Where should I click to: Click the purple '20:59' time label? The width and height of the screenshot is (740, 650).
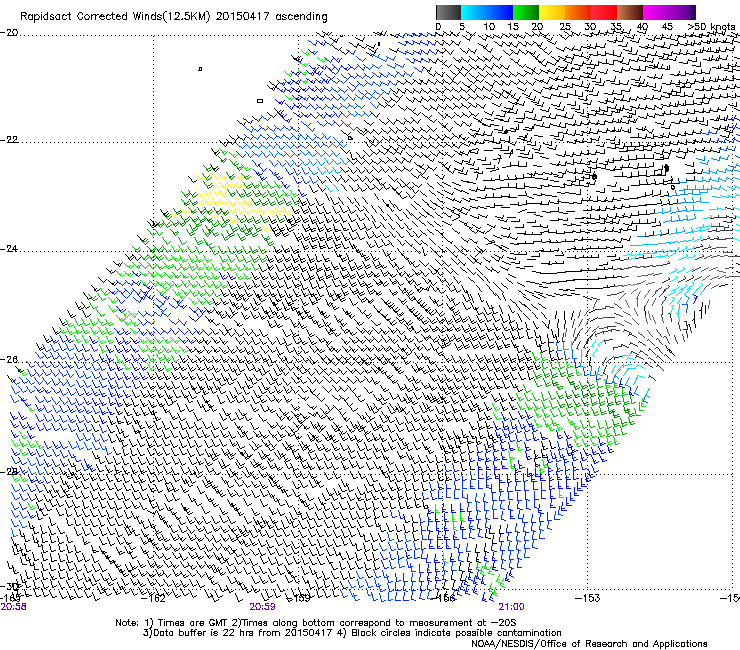(262, 607)
